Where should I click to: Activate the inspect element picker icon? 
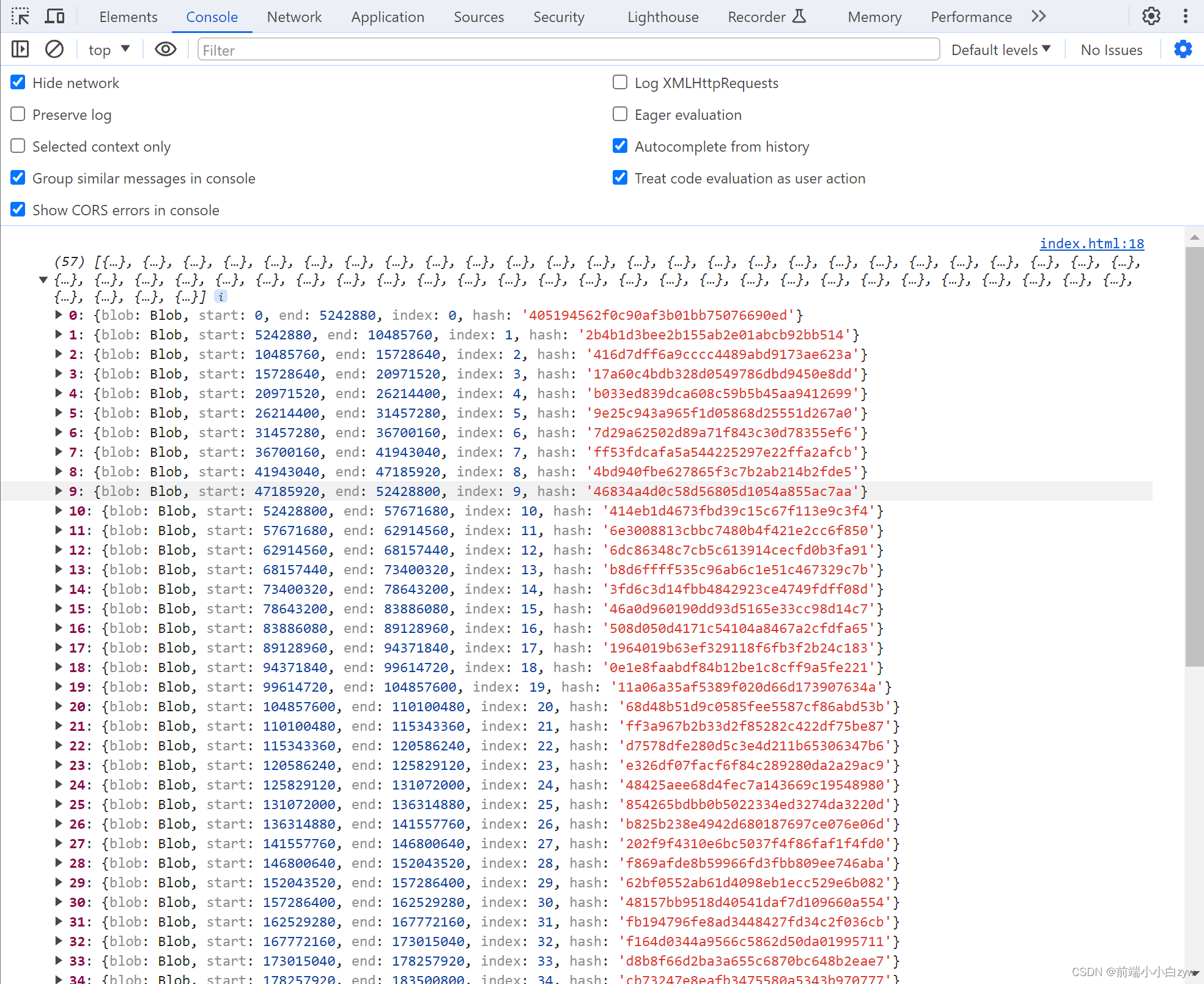point(20,17)
